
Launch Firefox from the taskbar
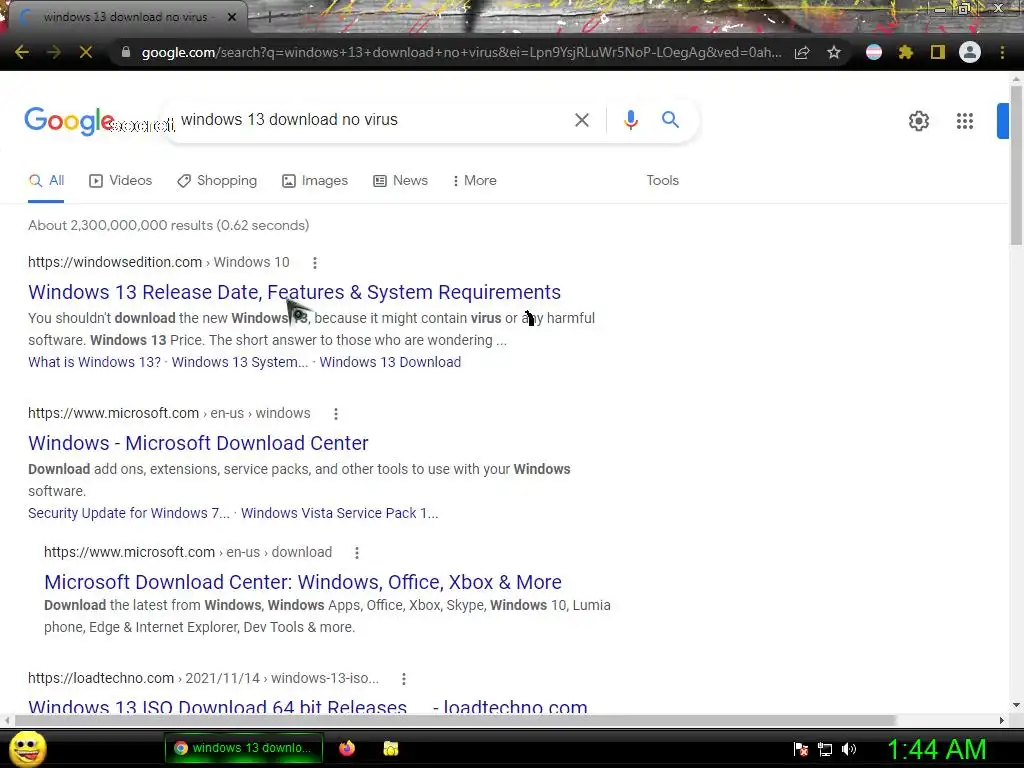(x=347, y=748)
